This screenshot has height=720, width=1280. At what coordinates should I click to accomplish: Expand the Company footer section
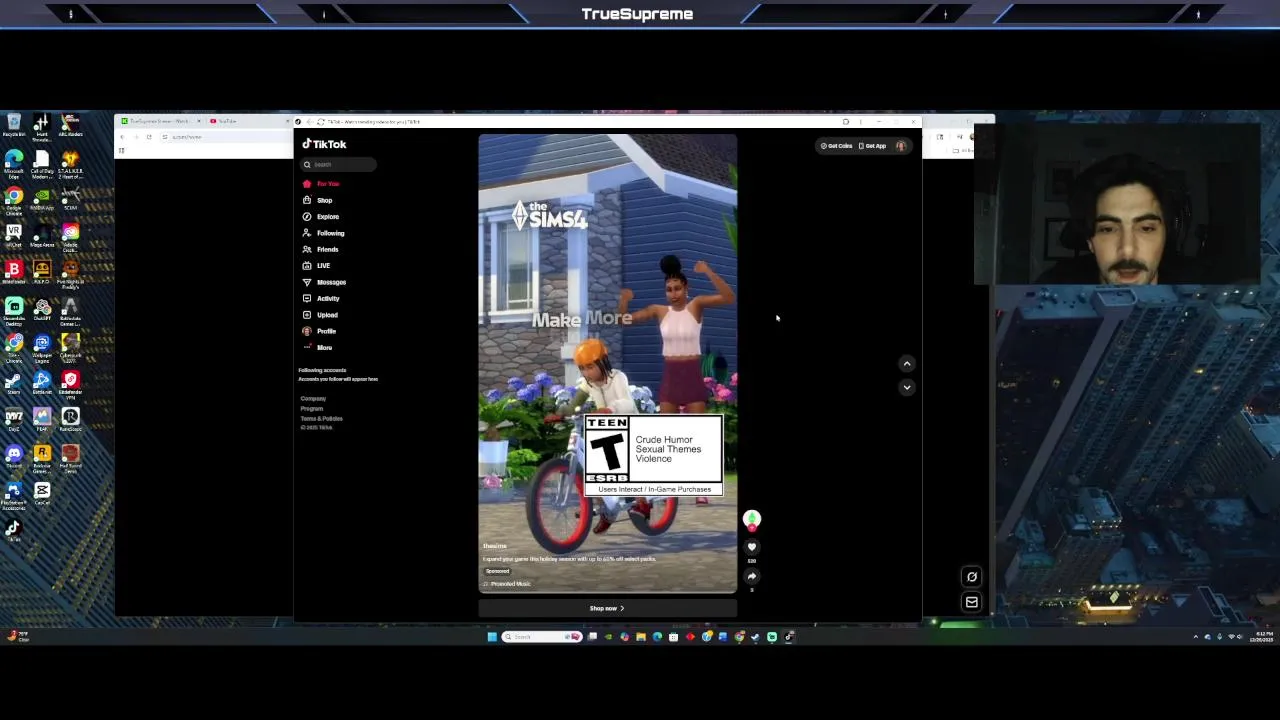pos(313,399)
